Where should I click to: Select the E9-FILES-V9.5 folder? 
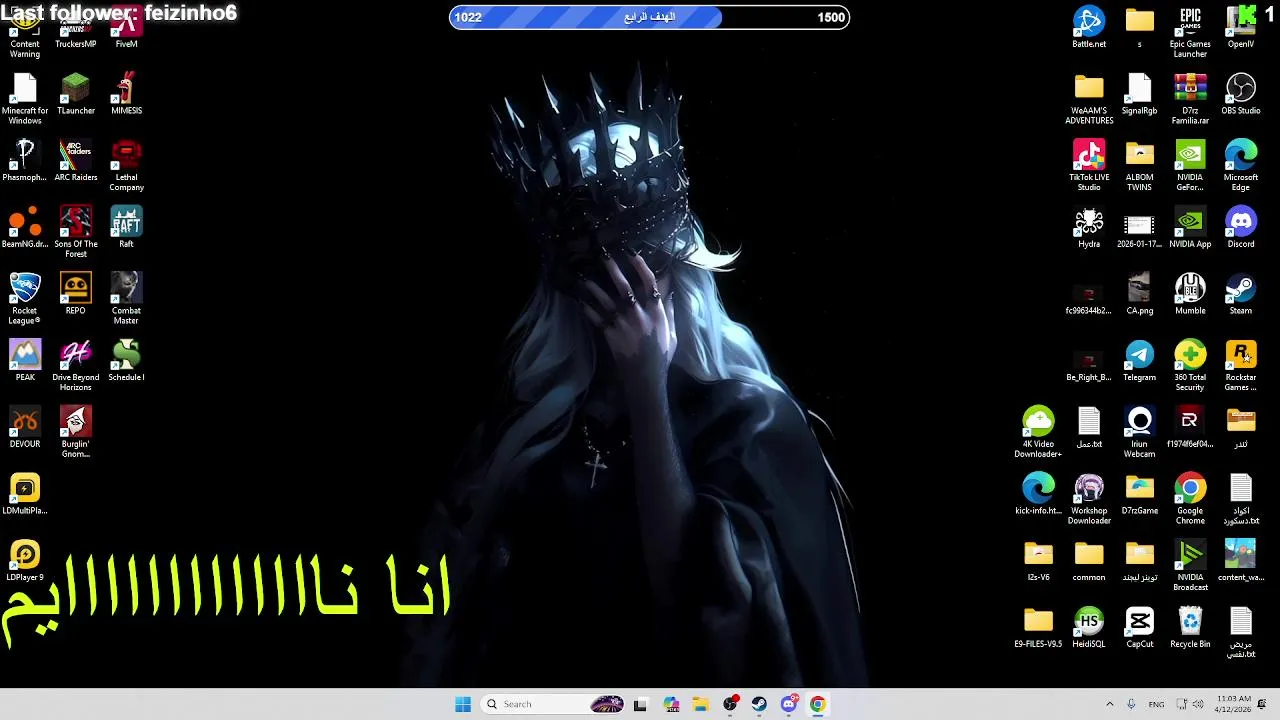[x=1038, y=627]
